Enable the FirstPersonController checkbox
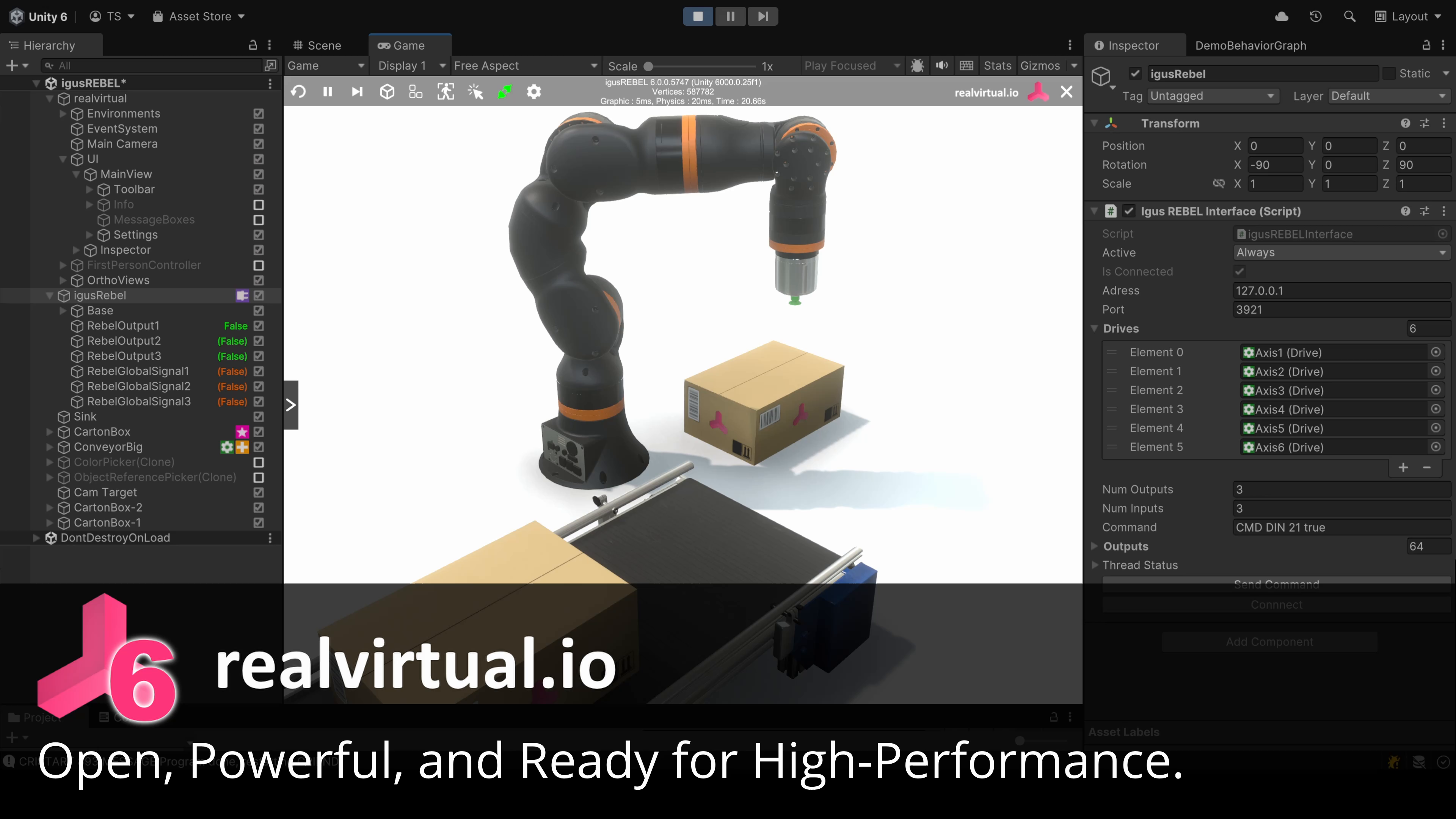The height and width of the screenshot is (819, 1456). pyautogui.click(x=259, y=265)
